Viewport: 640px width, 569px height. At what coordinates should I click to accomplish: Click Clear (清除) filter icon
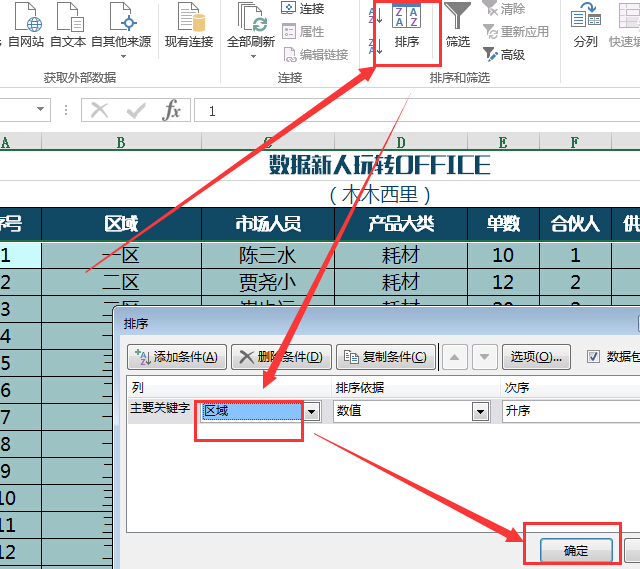504,8
